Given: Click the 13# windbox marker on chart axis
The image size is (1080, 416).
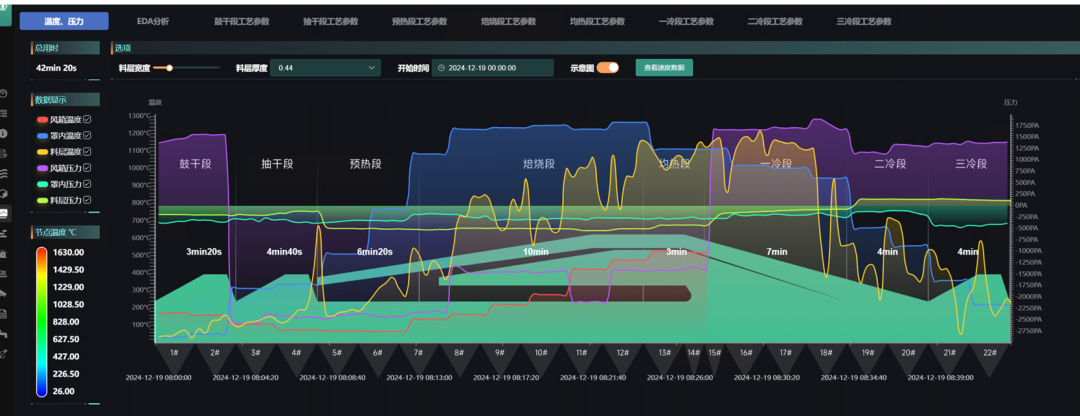Looking at the screenshot, I should tap(664, 352).
